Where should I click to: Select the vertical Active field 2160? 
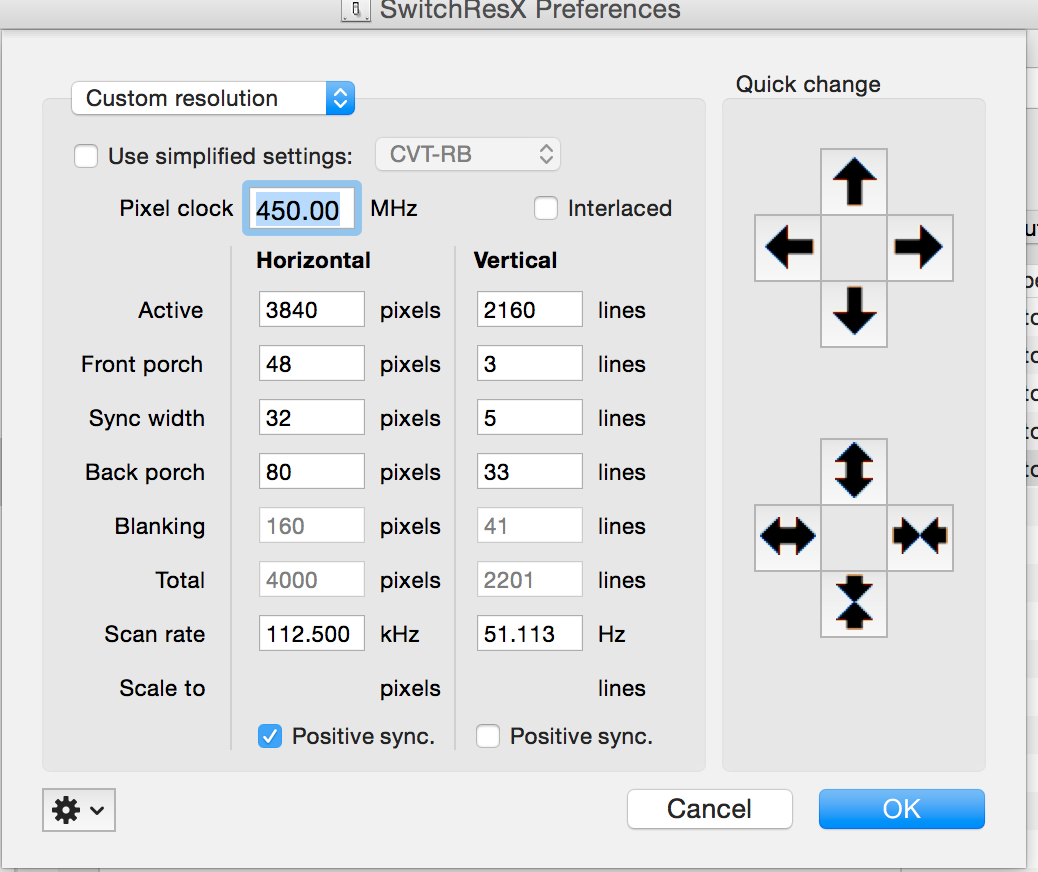(530, 309)
